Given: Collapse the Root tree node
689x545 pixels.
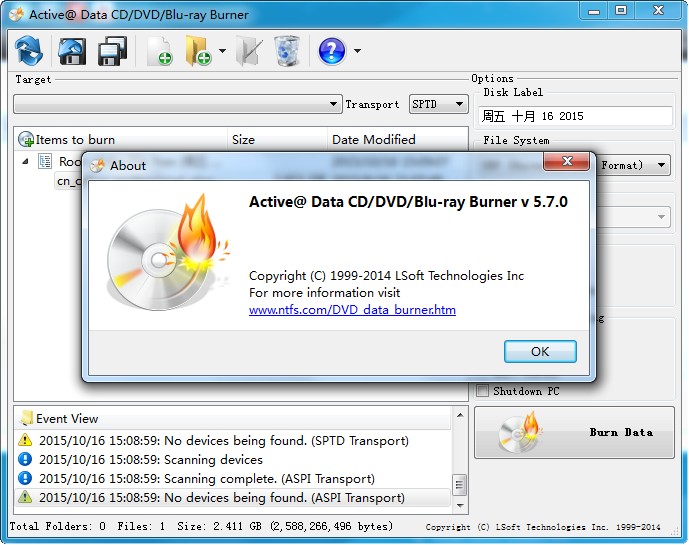Looking at the screenshot, I should click(x=24, y=161).
